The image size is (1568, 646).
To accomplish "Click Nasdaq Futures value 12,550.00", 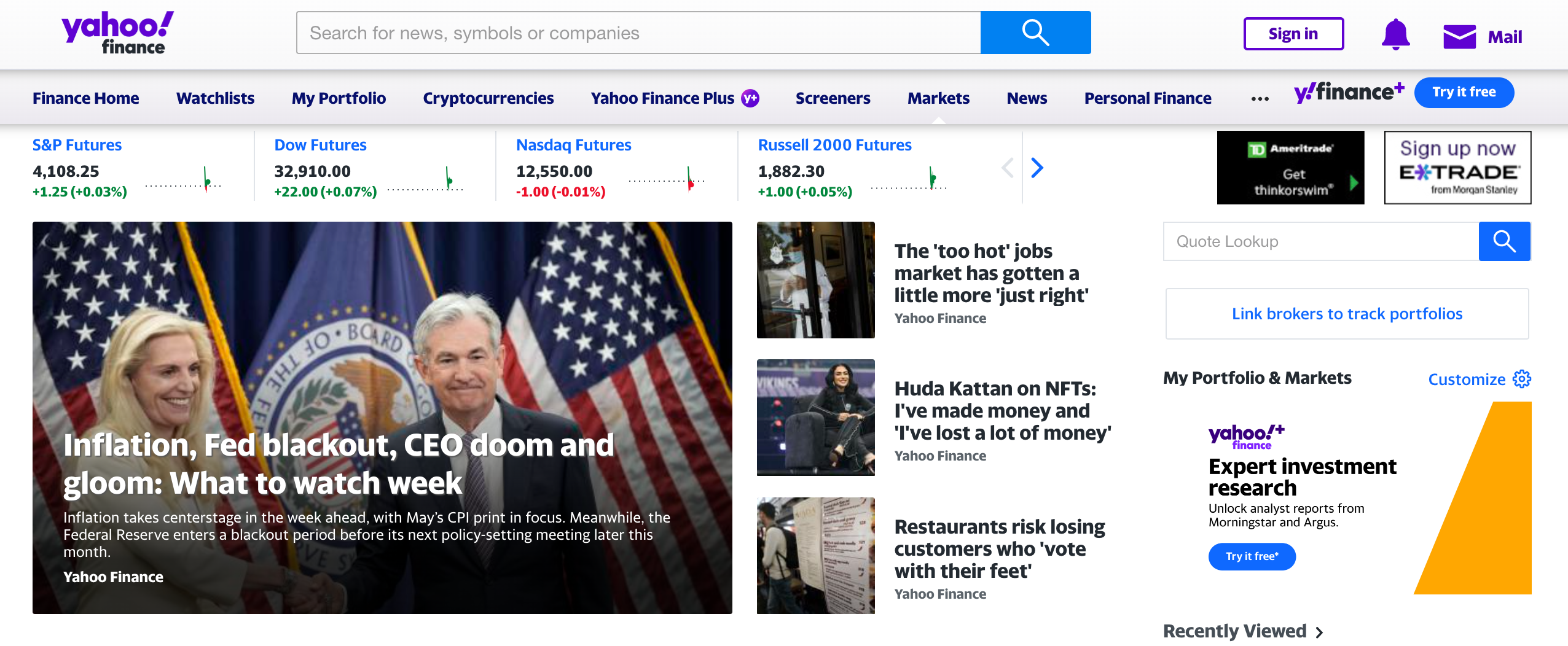I will (554, 171).
